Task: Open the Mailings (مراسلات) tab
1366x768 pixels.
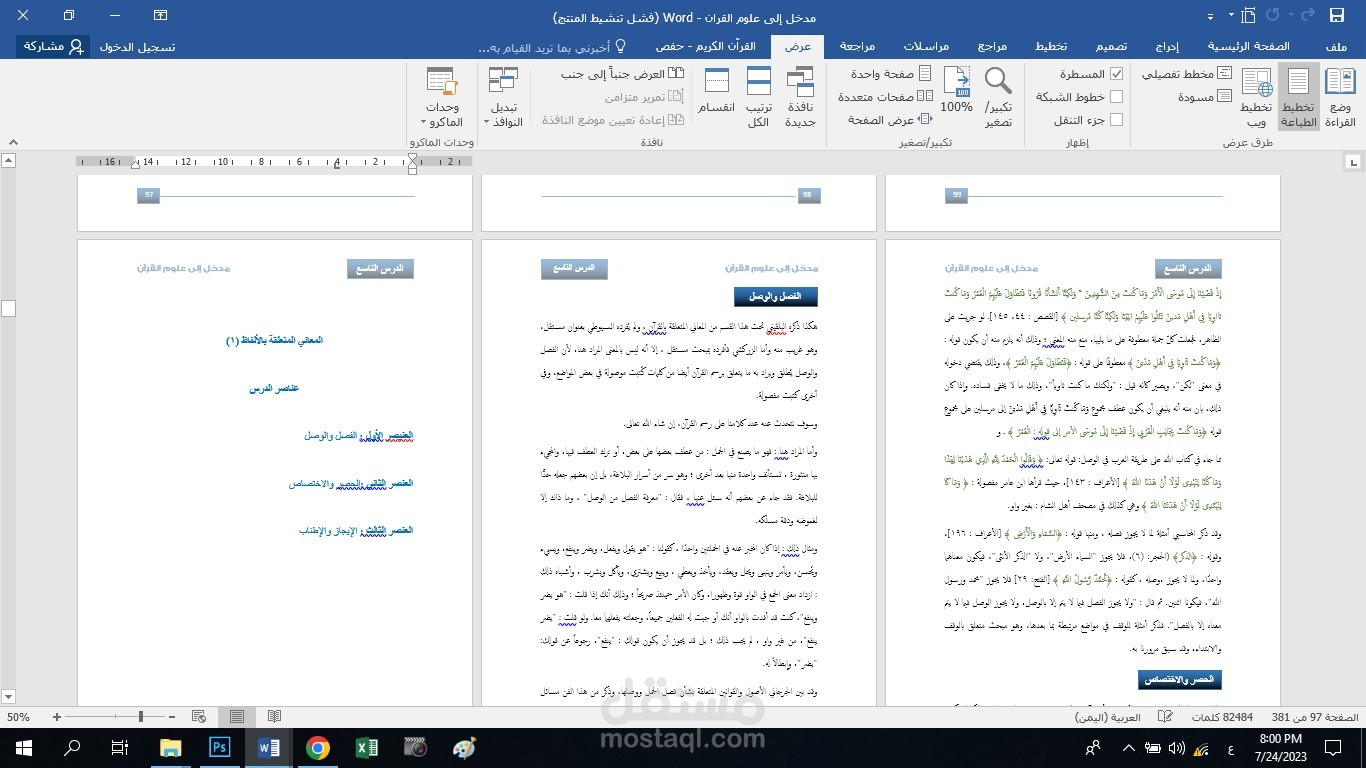Action: [926, 47]
